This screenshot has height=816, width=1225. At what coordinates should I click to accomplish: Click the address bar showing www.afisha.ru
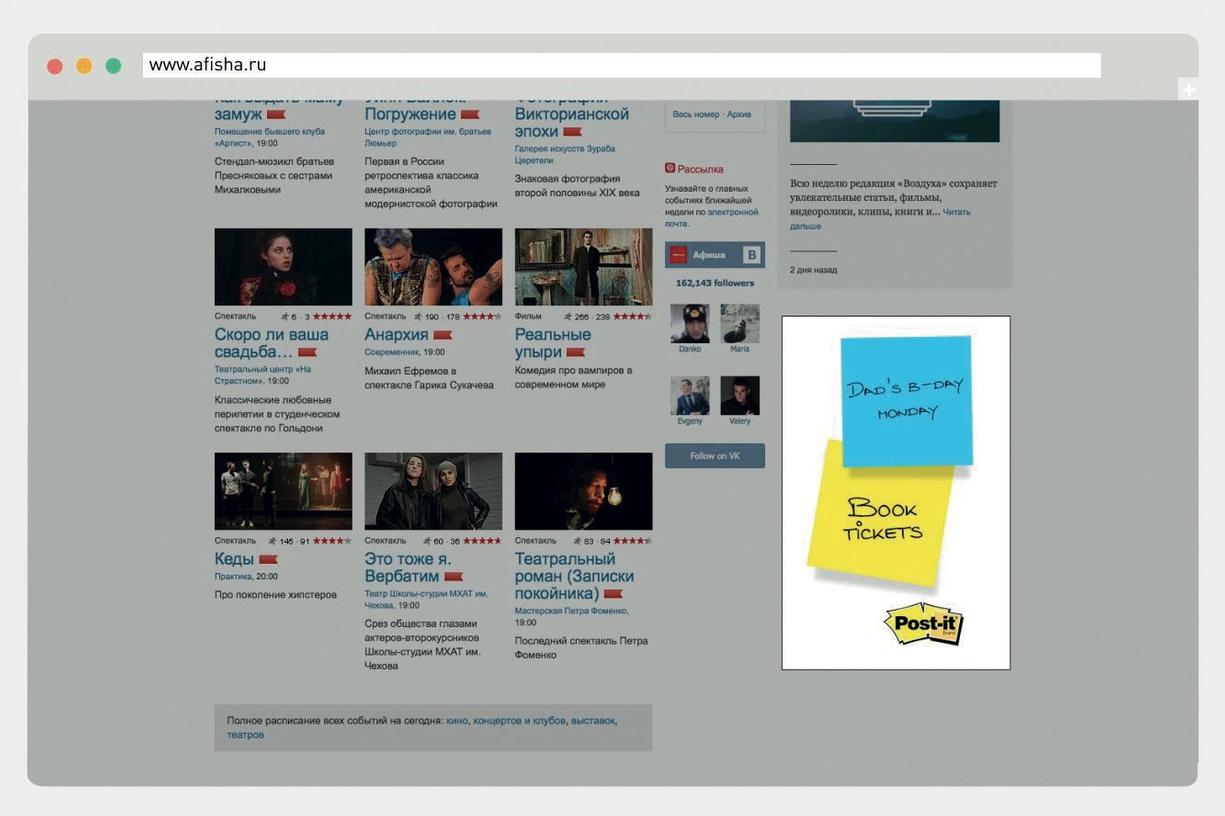pos(620,65)
